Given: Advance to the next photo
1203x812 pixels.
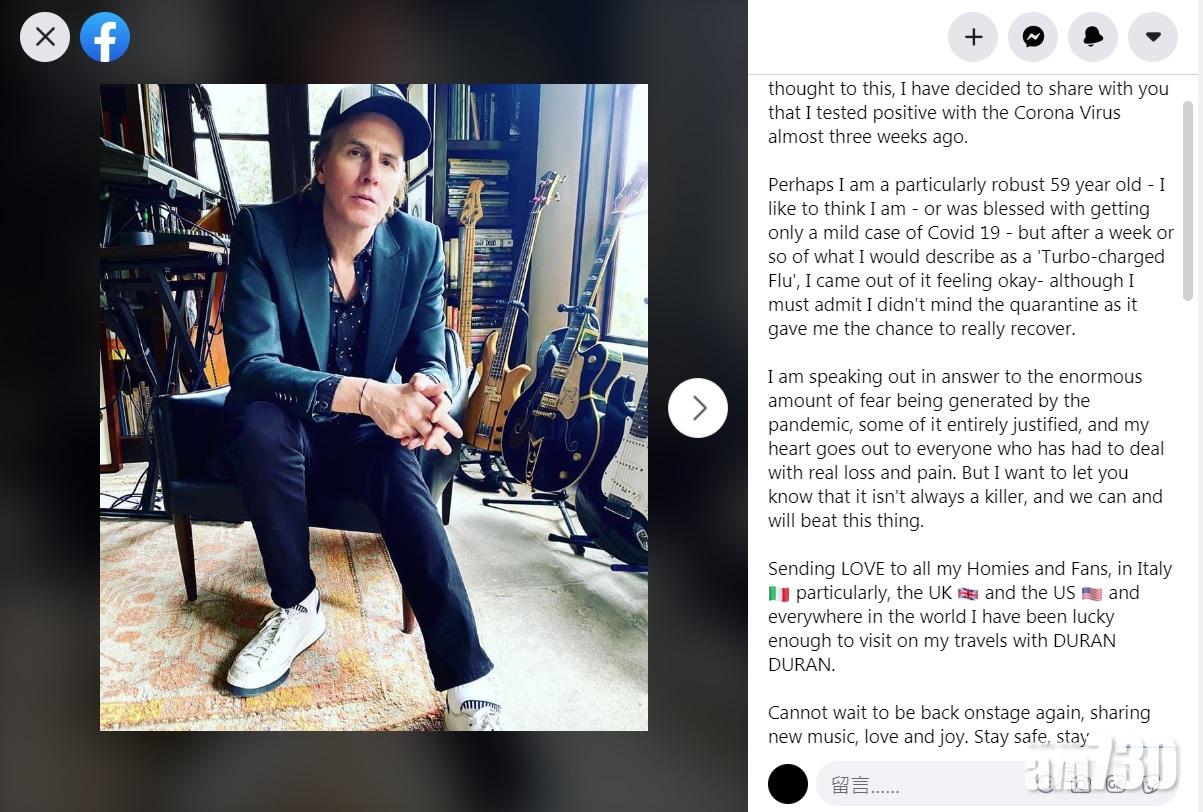Looking at the screenshot, I should click(698, 407).
